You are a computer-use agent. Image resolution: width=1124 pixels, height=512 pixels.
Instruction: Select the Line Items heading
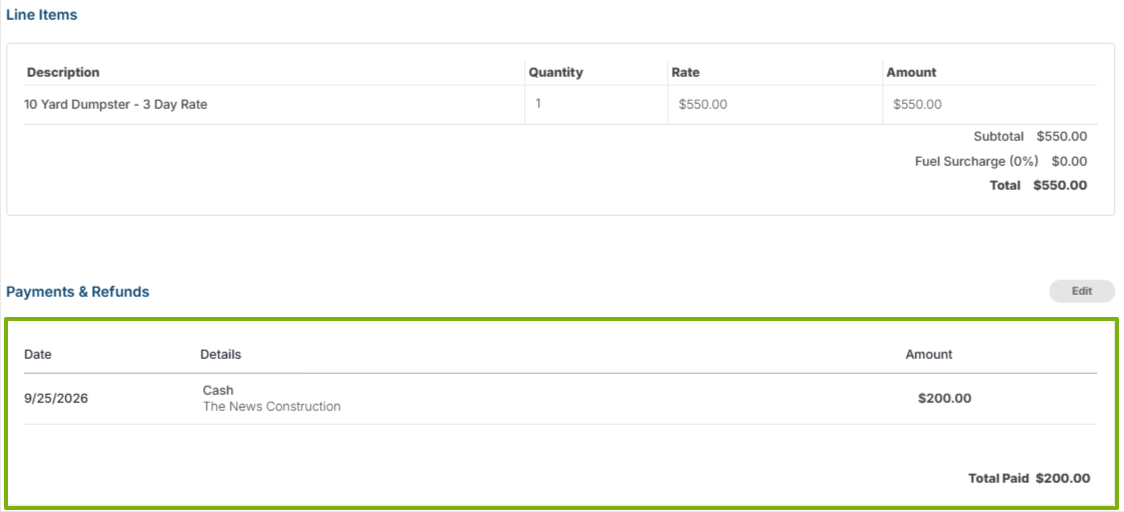click(42, 14)
